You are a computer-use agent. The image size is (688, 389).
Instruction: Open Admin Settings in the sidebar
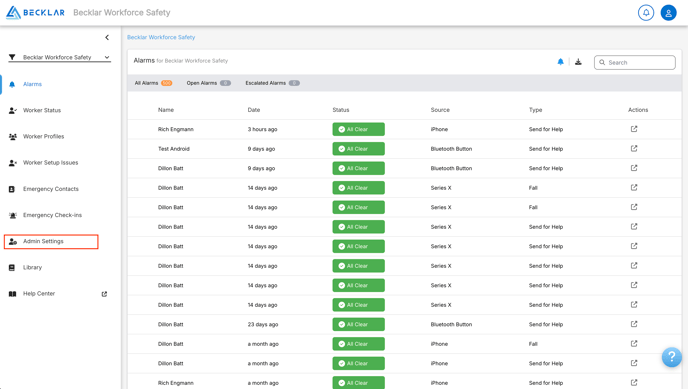(x=43, y=241)
